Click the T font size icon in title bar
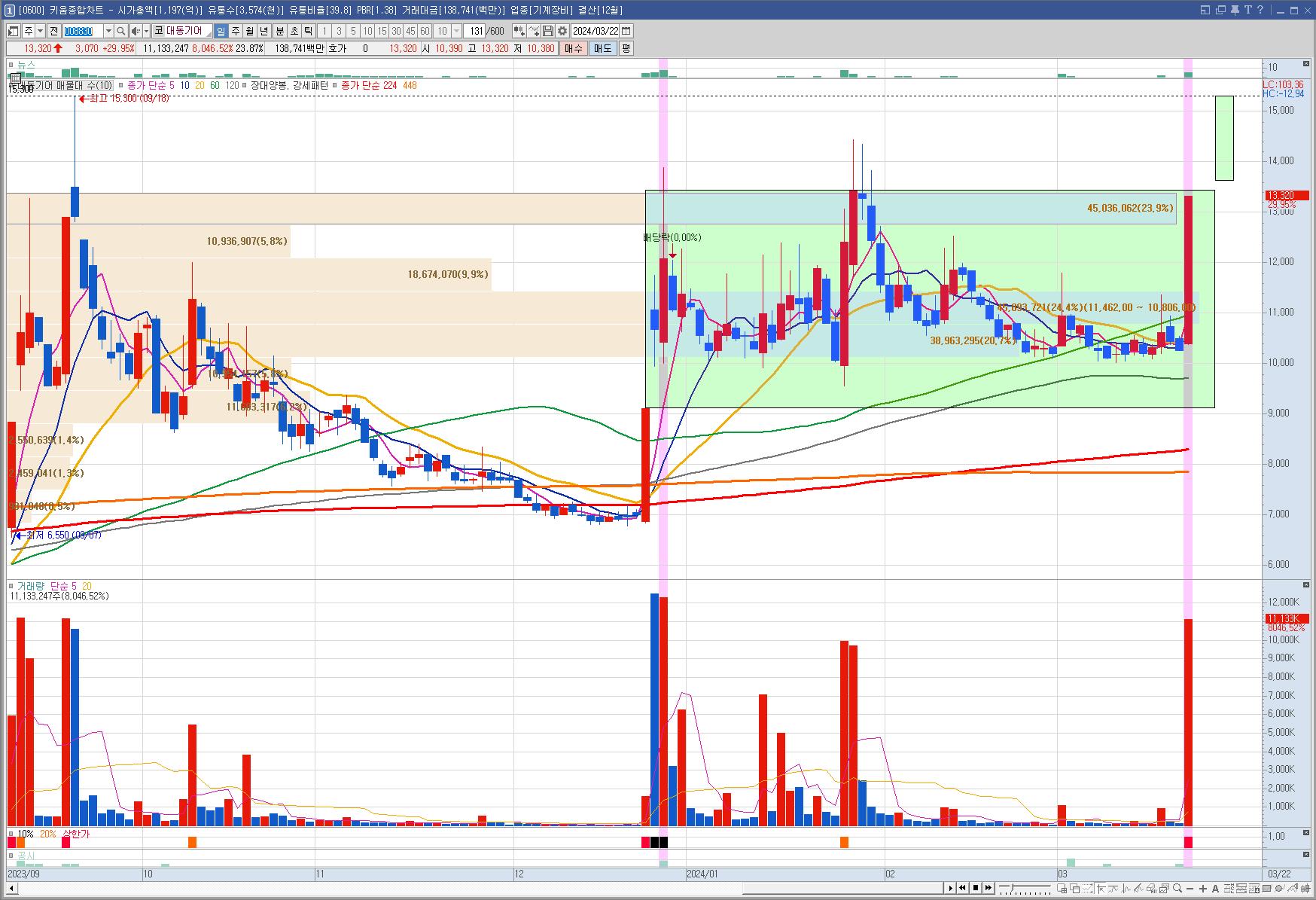1316x900 pixels. (1247, 10)
